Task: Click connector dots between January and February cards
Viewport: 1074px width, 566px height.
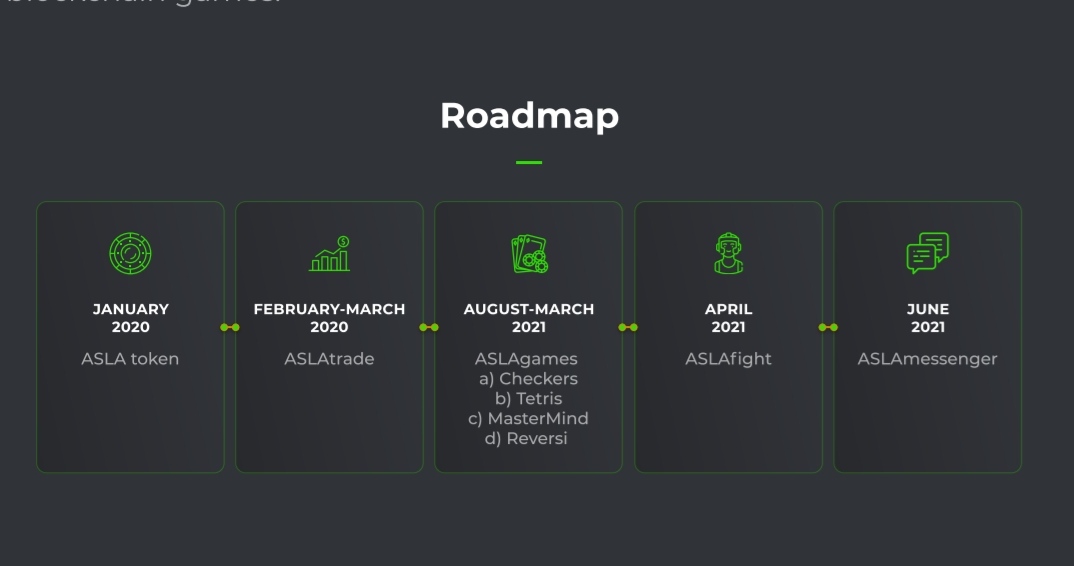Action: (x=230, y=328)
